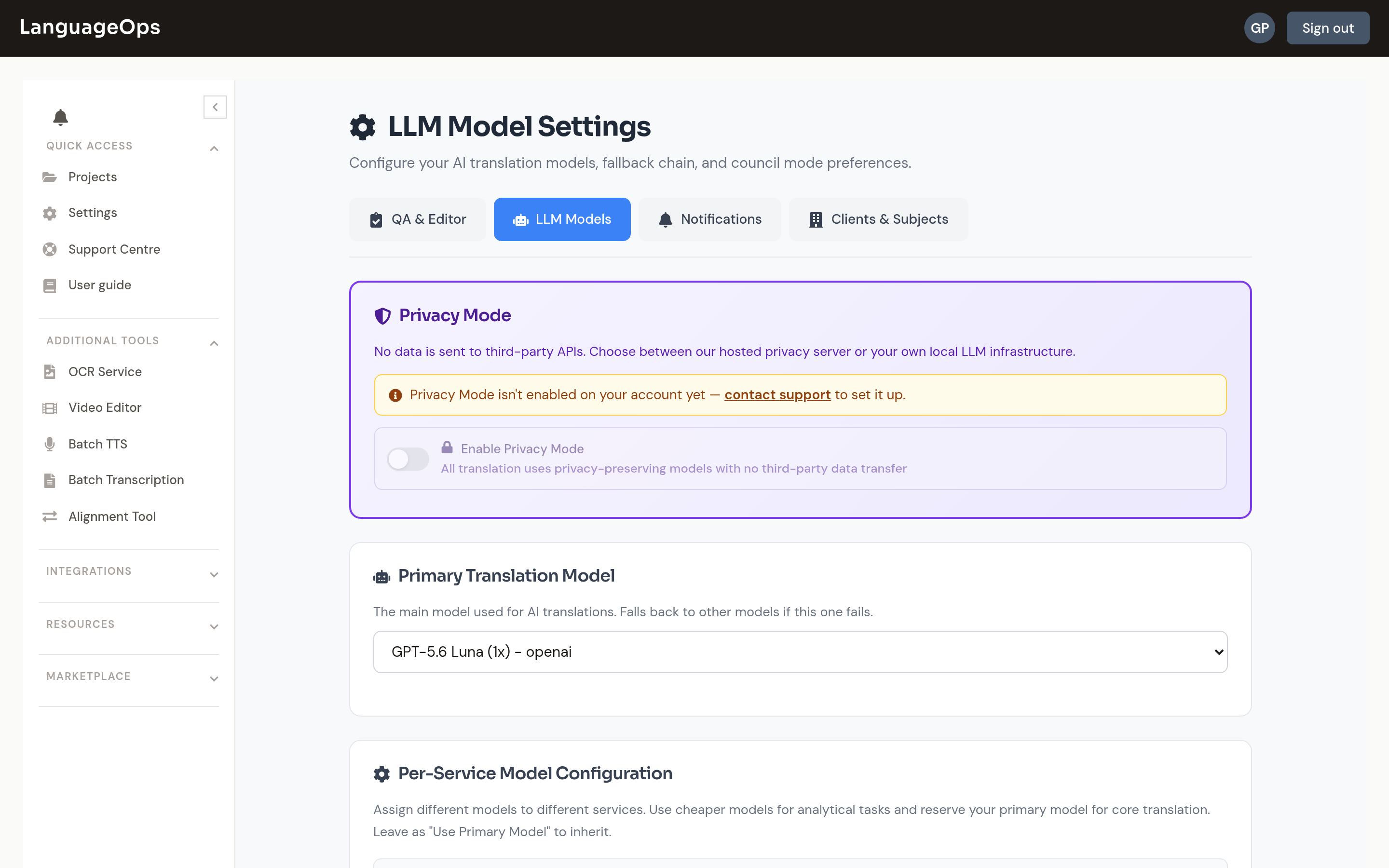Select the LLM Models tab
The height and width of the screenshot is (868, 1389).
pyautogui.click(x=562, y=219)
